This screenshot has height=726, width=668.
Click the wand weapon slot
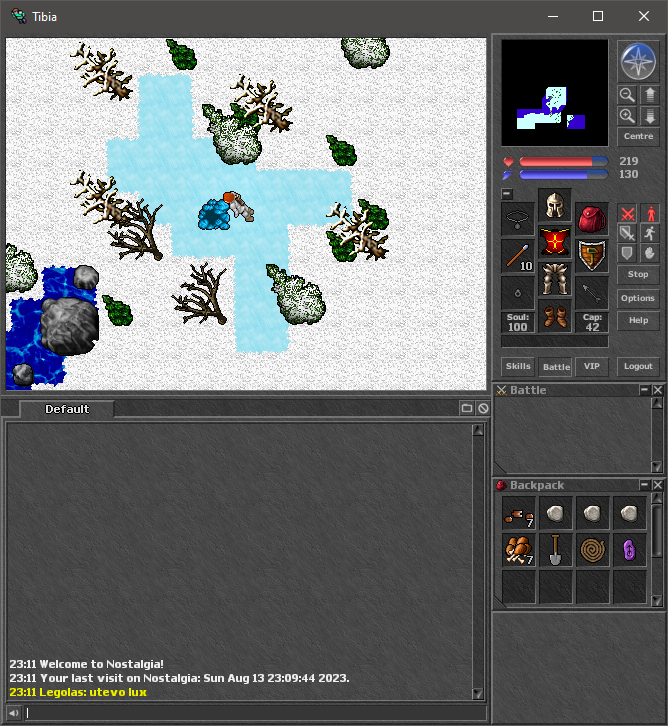click(x=518, y=256)
